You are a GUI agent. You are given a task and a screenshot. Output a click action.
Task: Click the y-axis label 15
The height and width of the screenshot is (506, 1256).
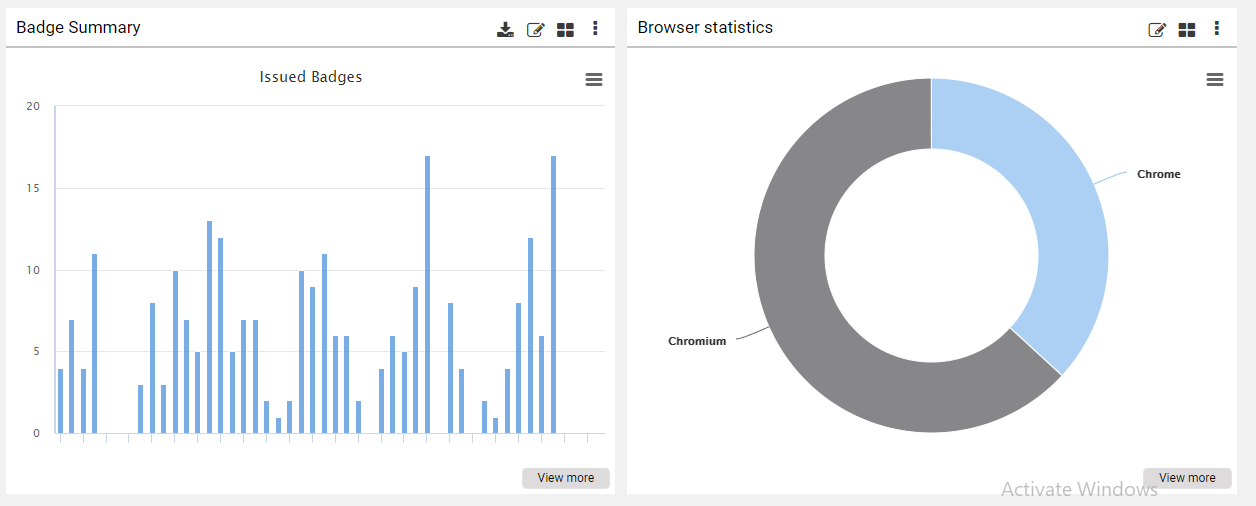click(x=33, y=188)
